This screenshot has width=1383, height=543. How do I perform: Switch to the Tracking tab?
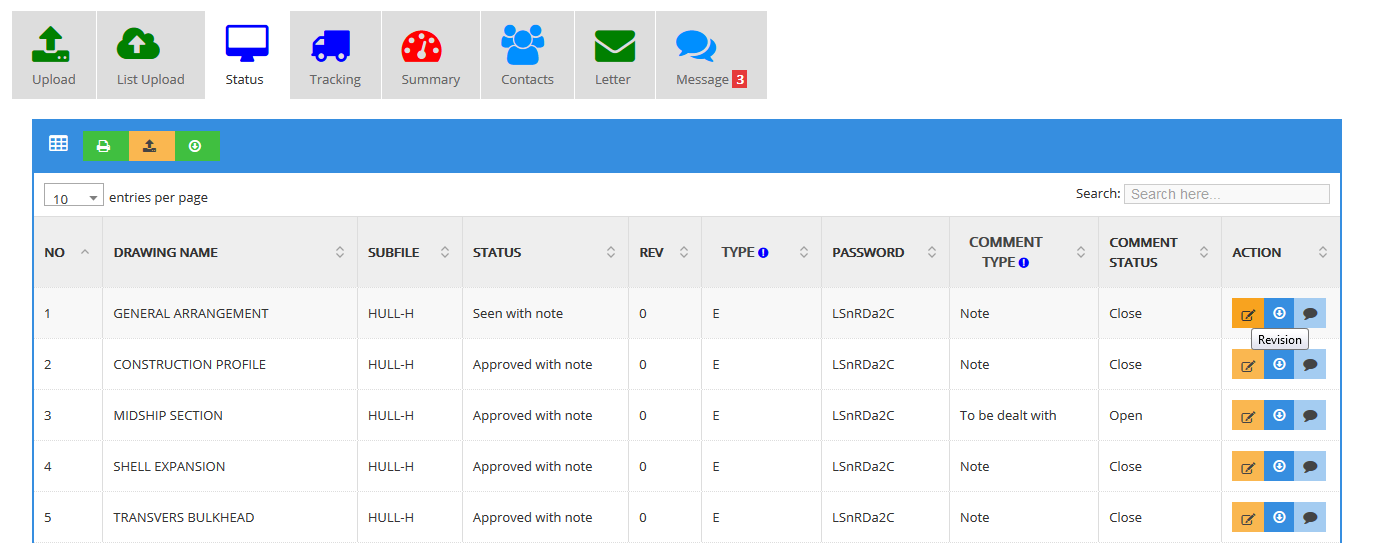335,56
